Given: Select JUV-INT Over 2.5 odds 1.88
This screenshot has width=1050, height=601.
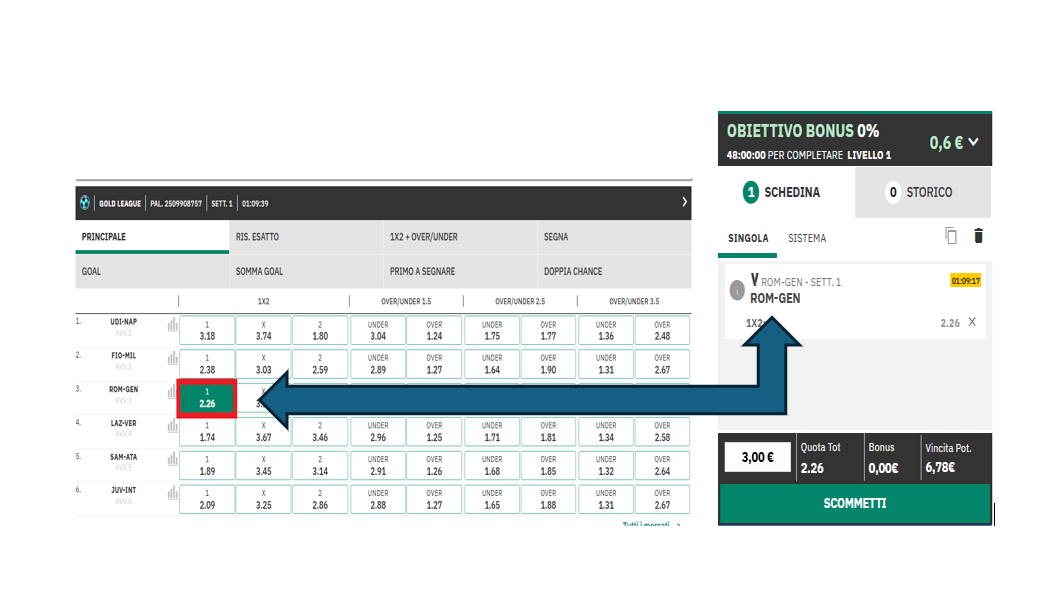Looking at the screenshot, I should (x=548, y=499).
